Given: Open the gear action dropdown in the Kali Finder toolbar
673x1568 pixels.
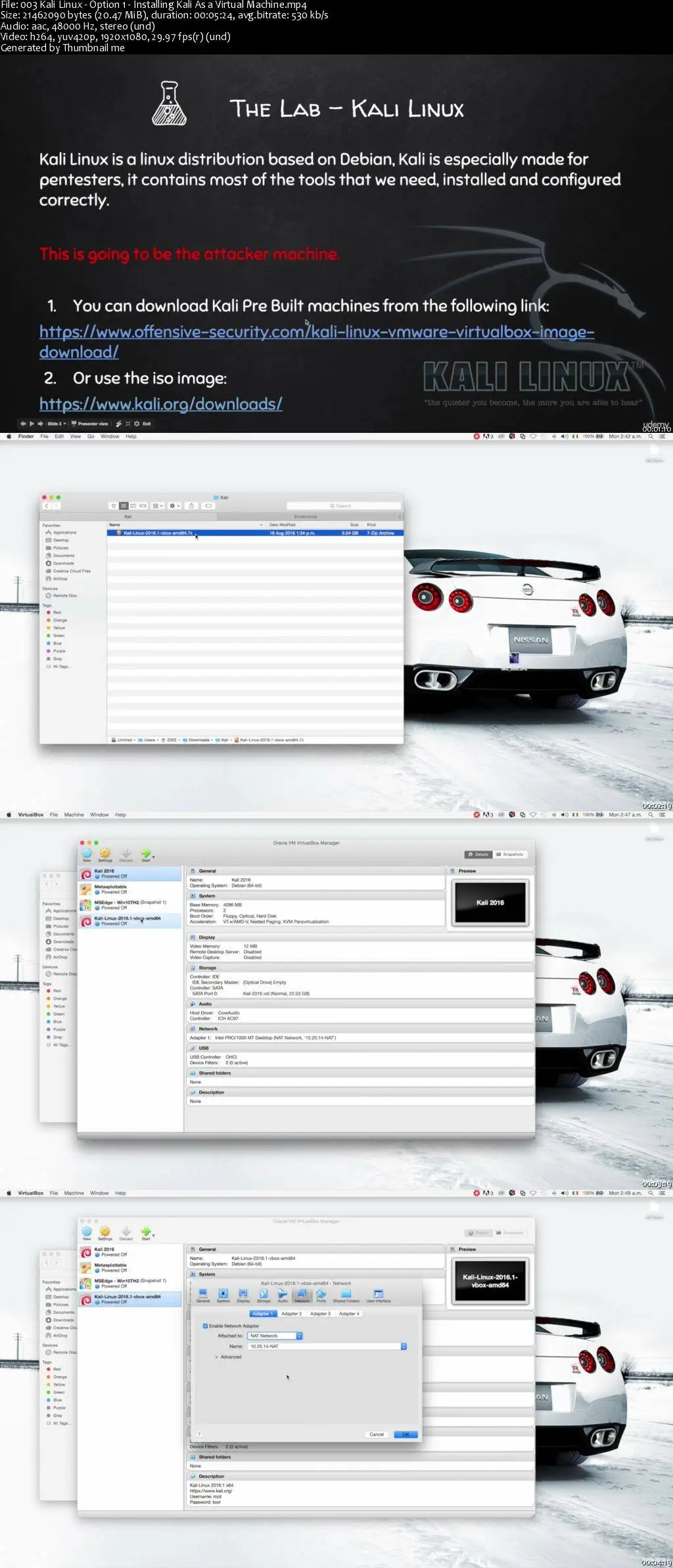Looking at the screenshot, I should pyautogui.click(x=175, y=506).
